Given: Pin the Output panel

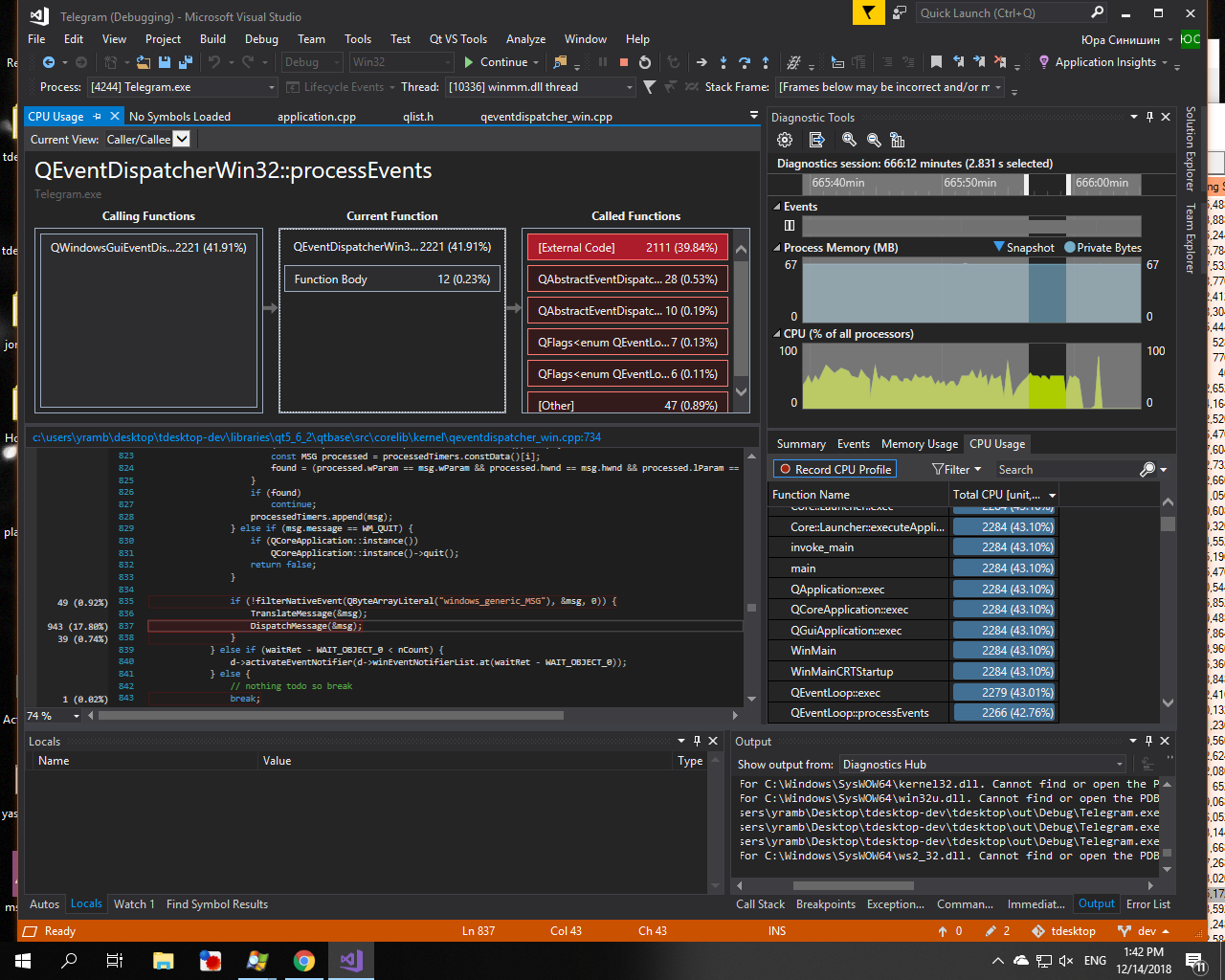Looking at the screenshot, I should 1148,741.
